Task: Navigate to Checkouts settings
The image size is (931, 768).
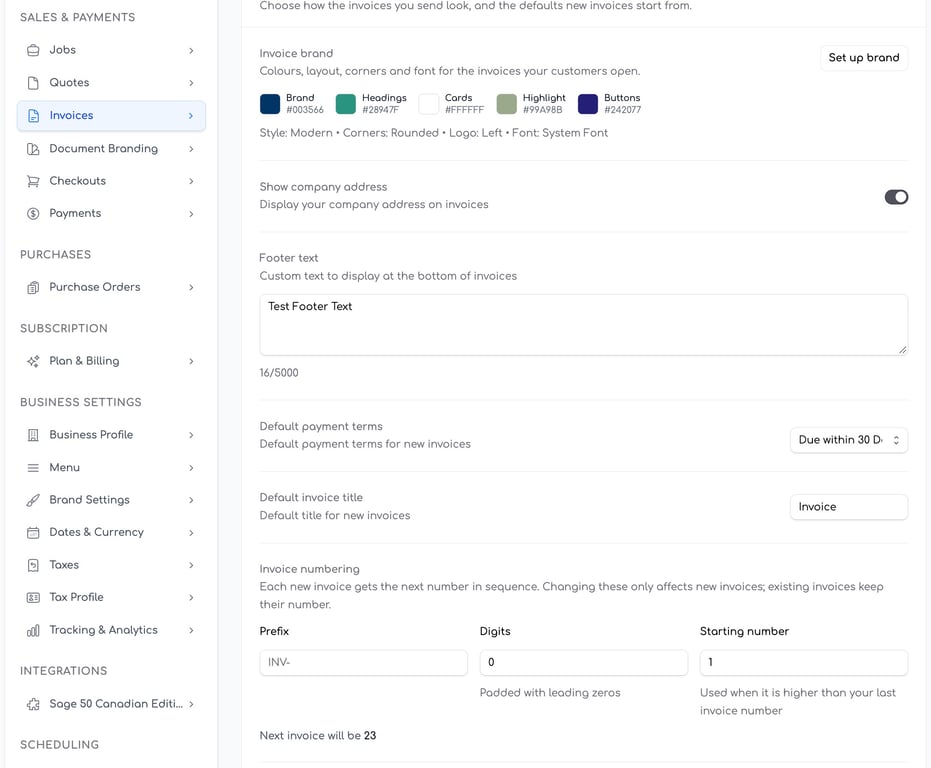Action: 111,181
